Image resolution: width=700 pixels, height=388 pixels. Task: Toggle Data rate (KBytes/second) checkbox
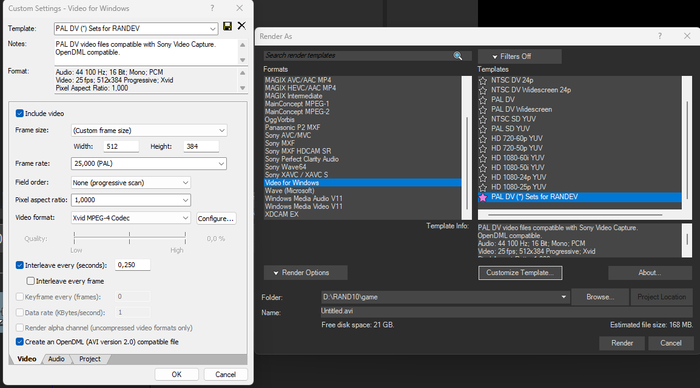coord(20,313)
